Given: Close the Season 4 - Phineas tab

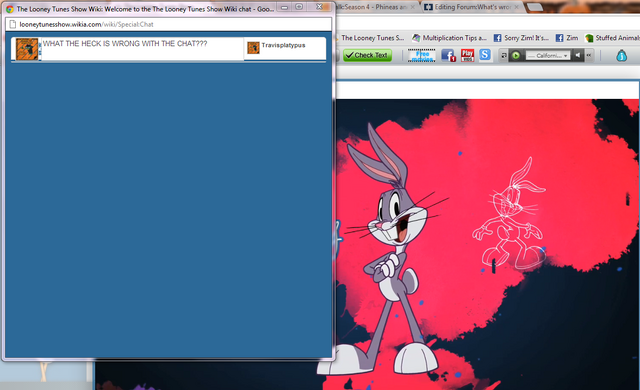Looking at the screenshot, I should [x=412, y=7].
